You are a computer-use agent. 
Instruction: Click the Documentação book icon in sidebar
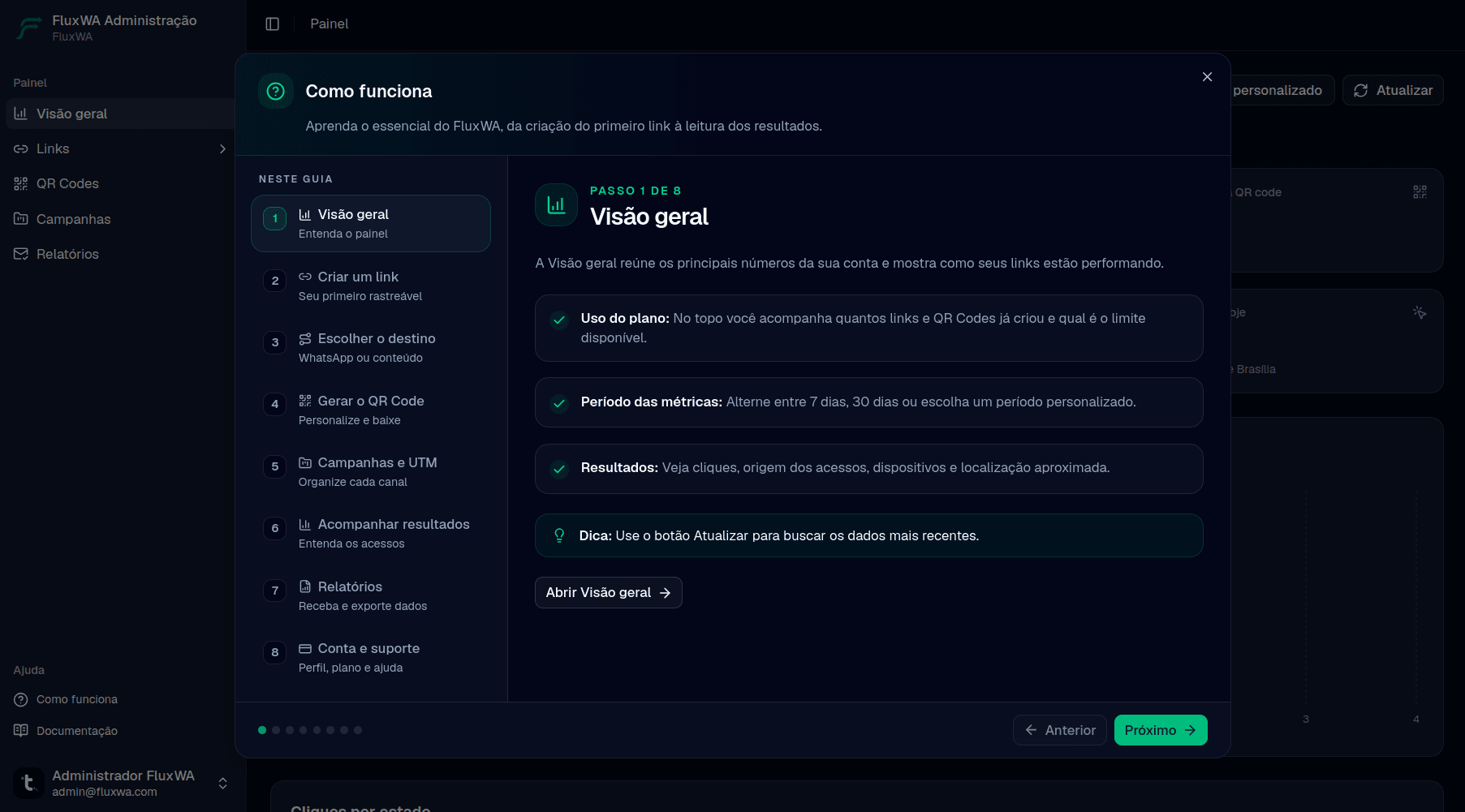21,731
